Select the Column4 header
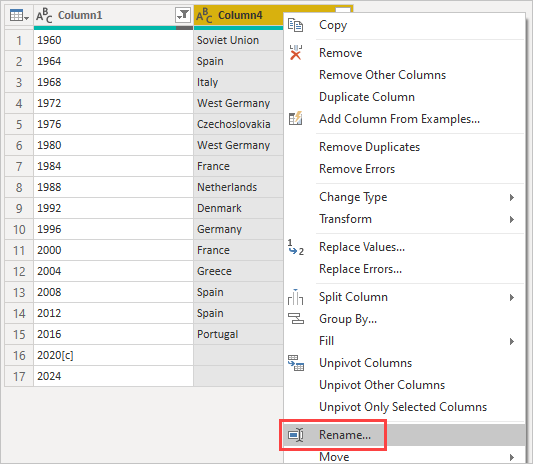The height and width of the screenshot is (464, 533). (238, 15)
